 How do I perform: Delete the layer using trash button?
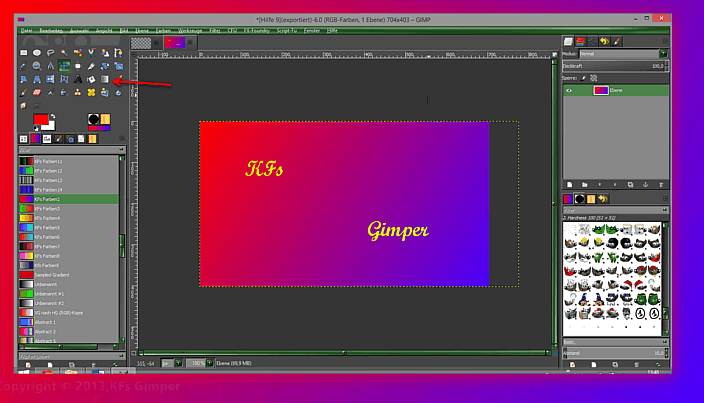pos(661,184)
